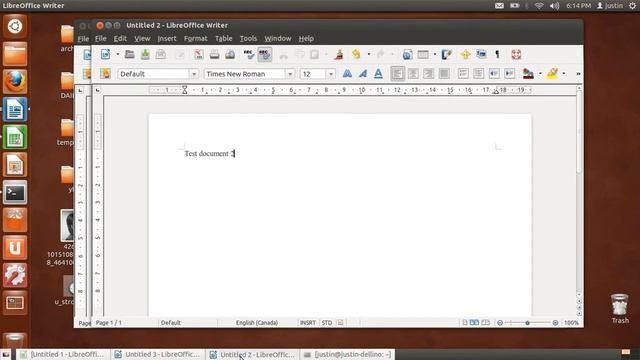Open the Edit menu
The width and height of the screenshot is (640, 360).
coord(120,38)
